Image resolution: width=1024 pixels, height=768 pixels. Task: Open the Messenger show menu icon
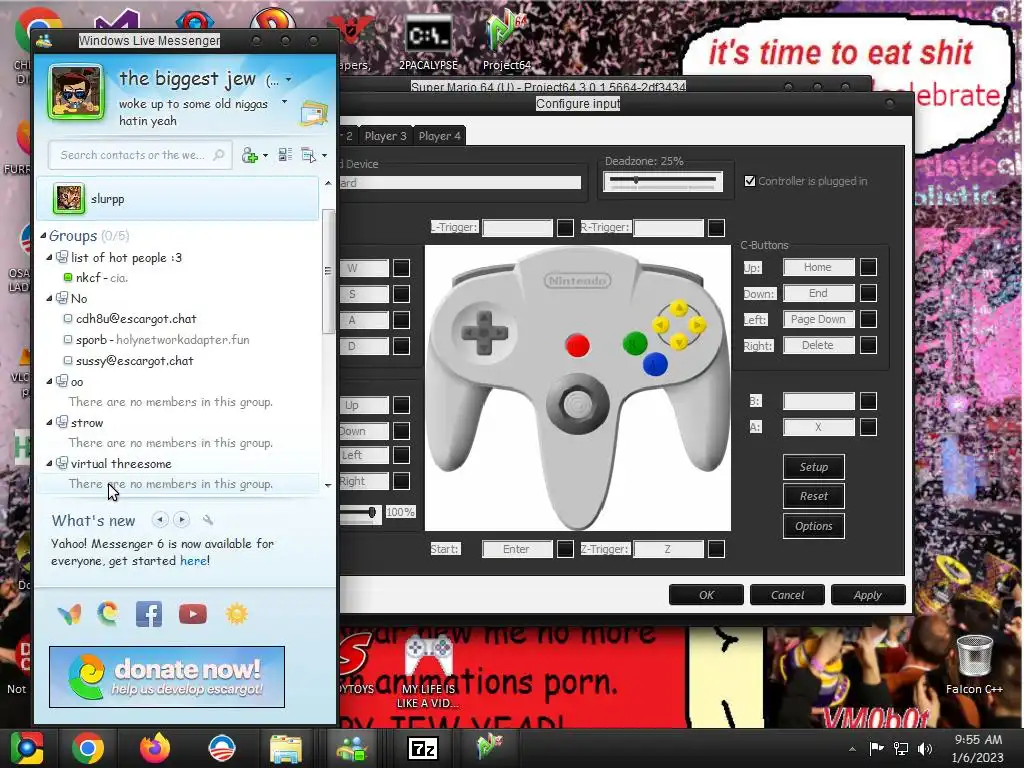coord(309,155)
